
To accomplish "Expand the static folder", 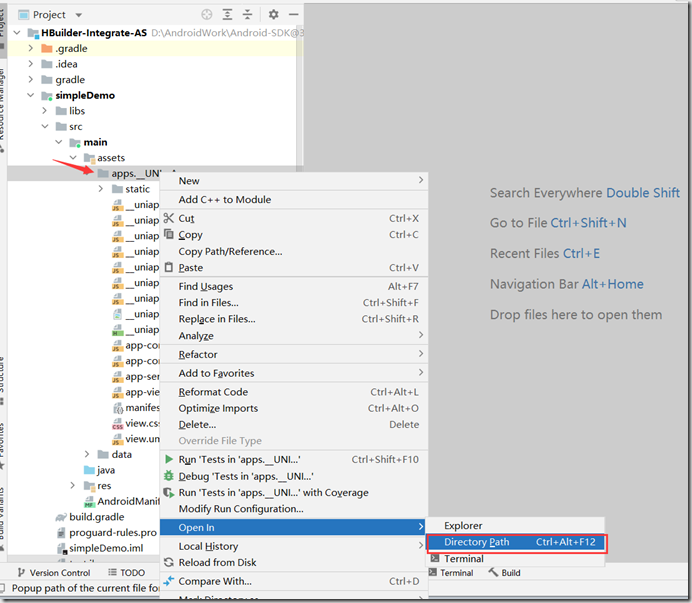I will (101, 189).
